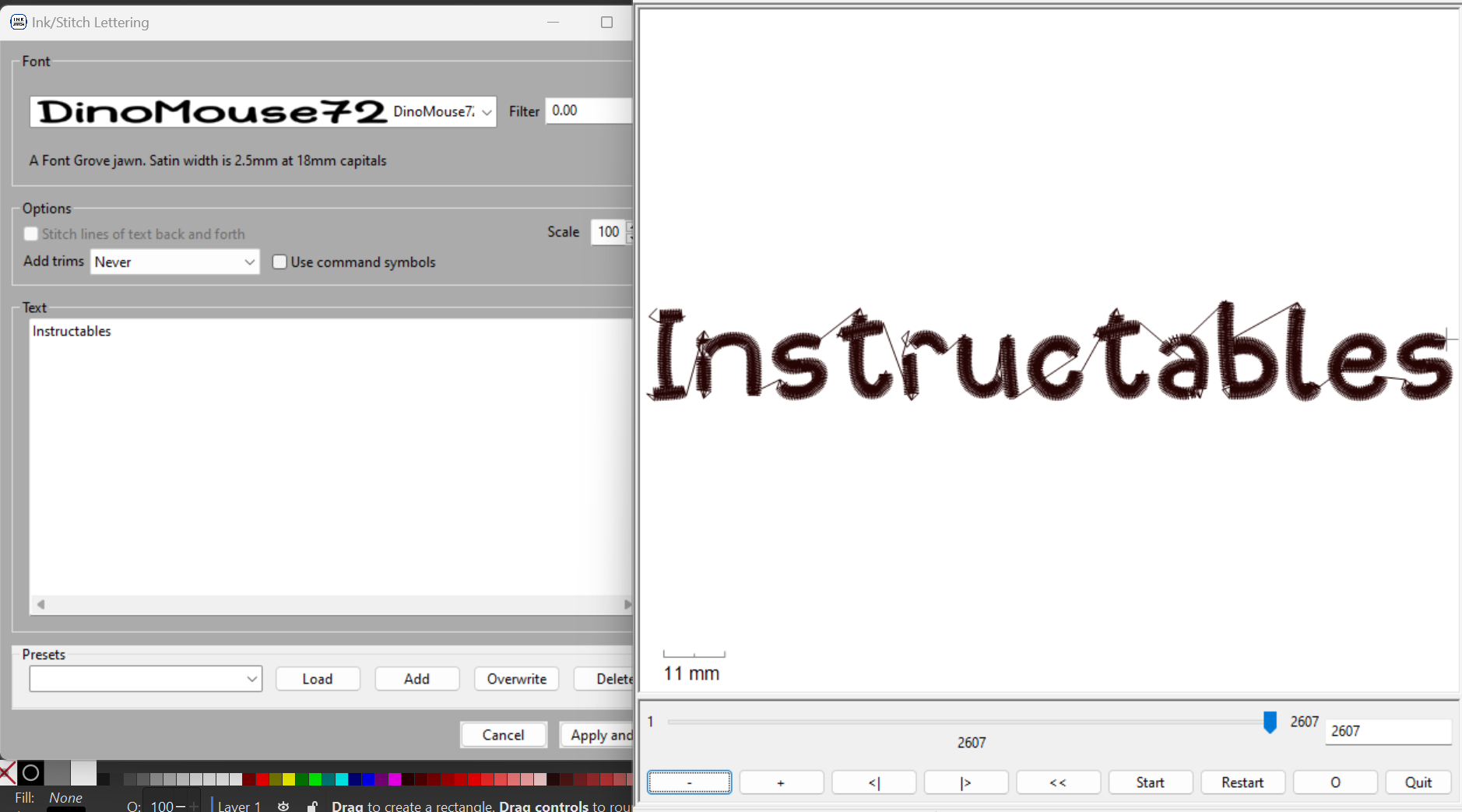The width and height of the screenshot is (1462, 812).
Task: Step one stitch forward with '|>' button
Action: coord(966,782)
